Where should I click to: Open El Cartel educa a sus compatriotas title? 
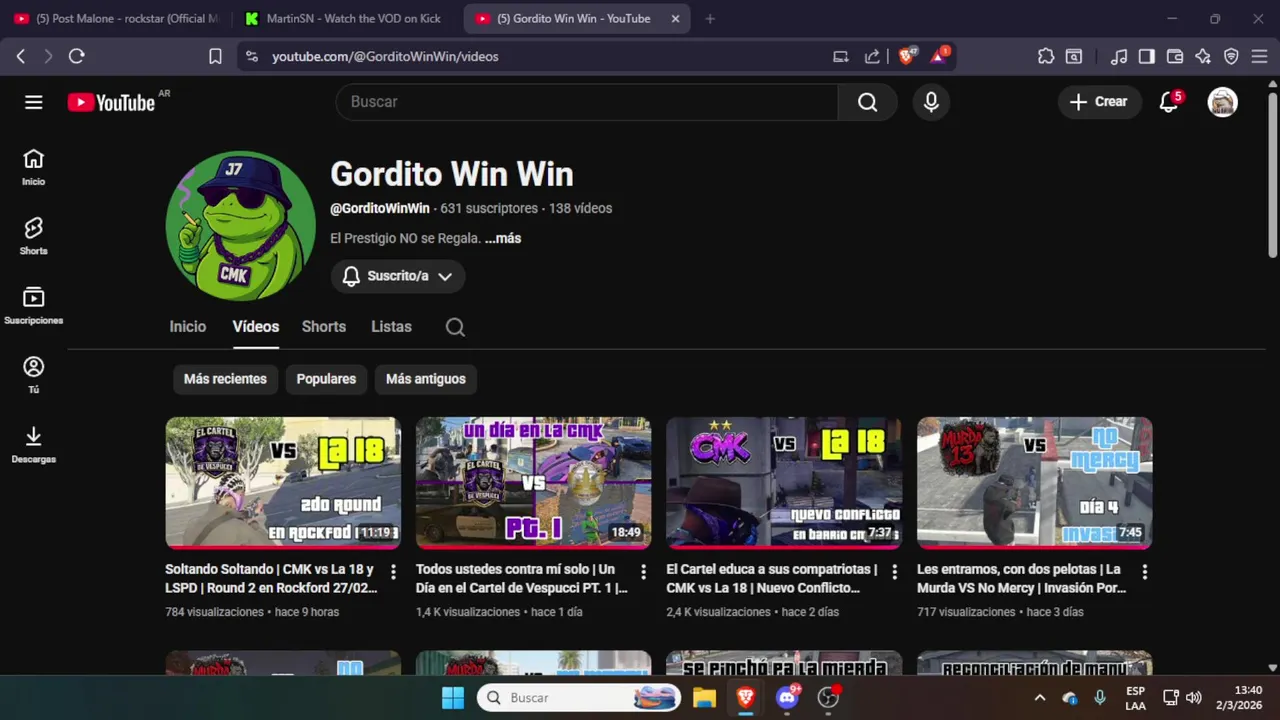[772, 578]
